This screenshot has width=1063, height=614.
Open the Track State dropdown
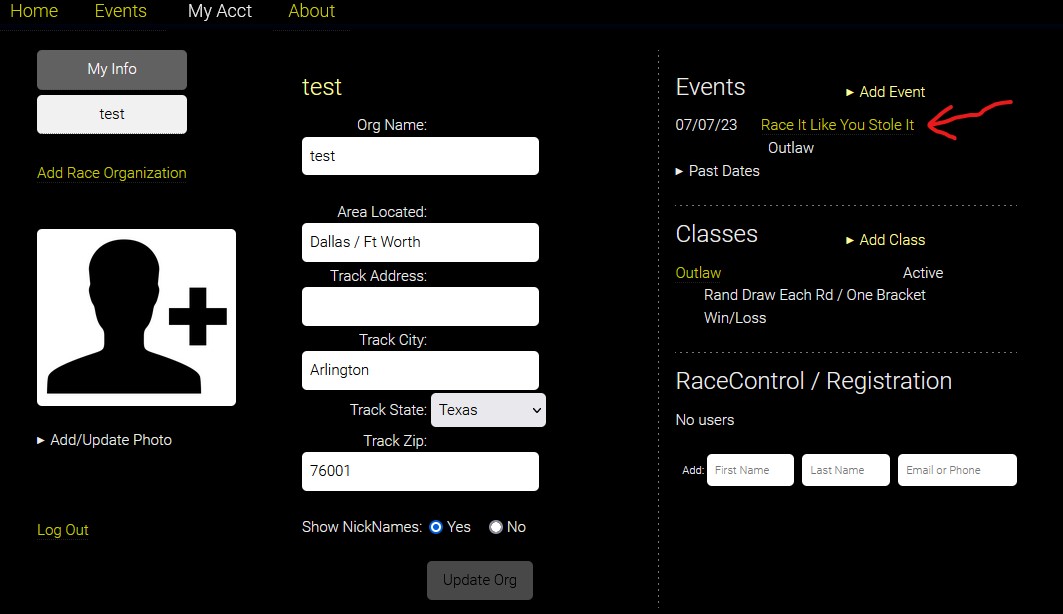click(488, 410)
